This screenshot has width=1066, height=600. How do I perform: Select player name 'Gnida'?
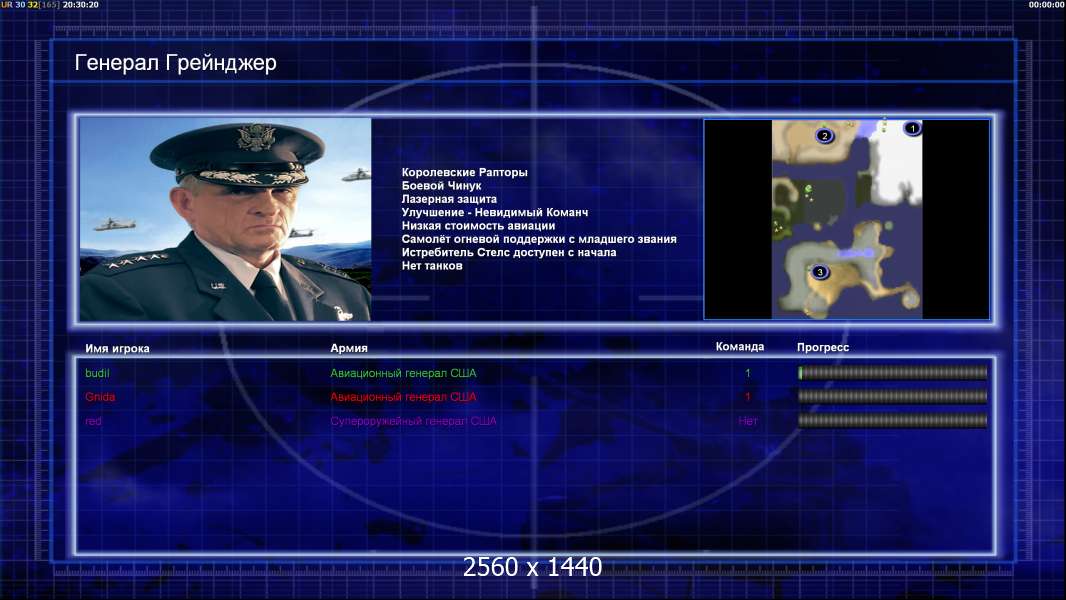[x=100, y=397]
